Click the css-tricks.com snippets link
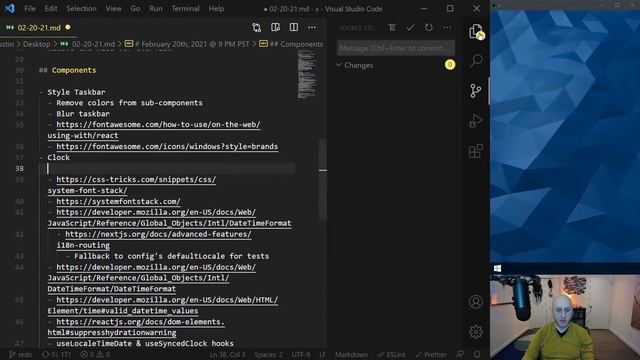640x360 pixels. coord(136,180)
